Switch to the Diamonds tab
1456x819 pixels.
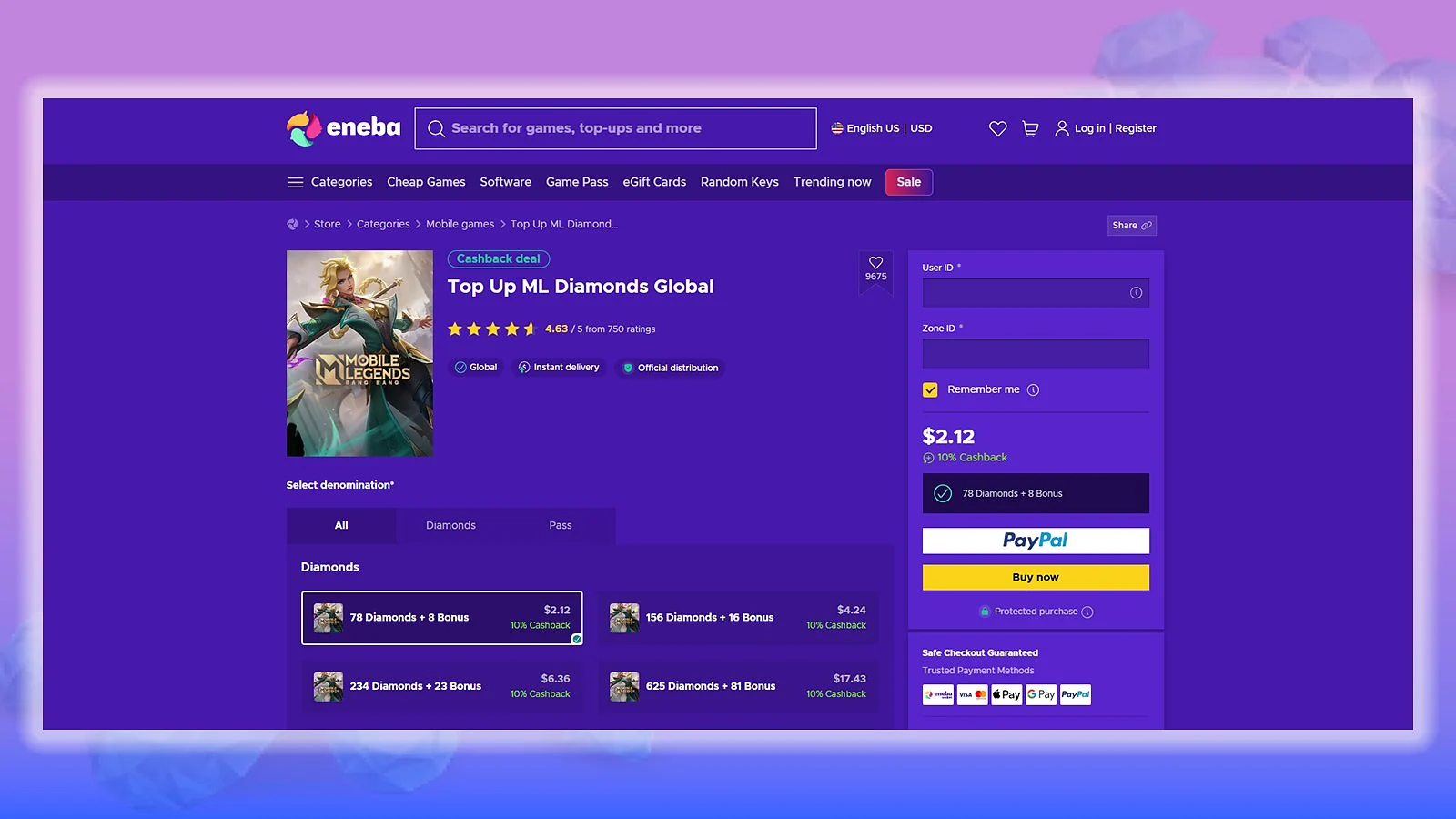click(450, 525)
